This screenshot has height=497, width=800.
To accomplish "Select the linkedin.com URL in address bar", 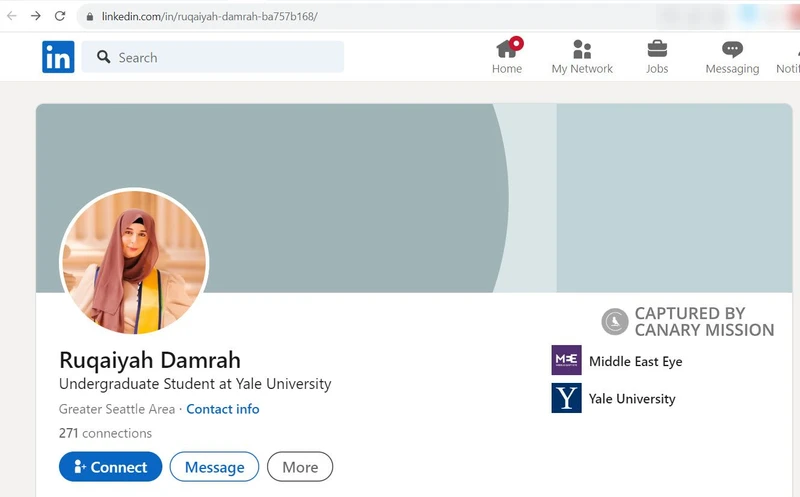I will coord(210,16).
